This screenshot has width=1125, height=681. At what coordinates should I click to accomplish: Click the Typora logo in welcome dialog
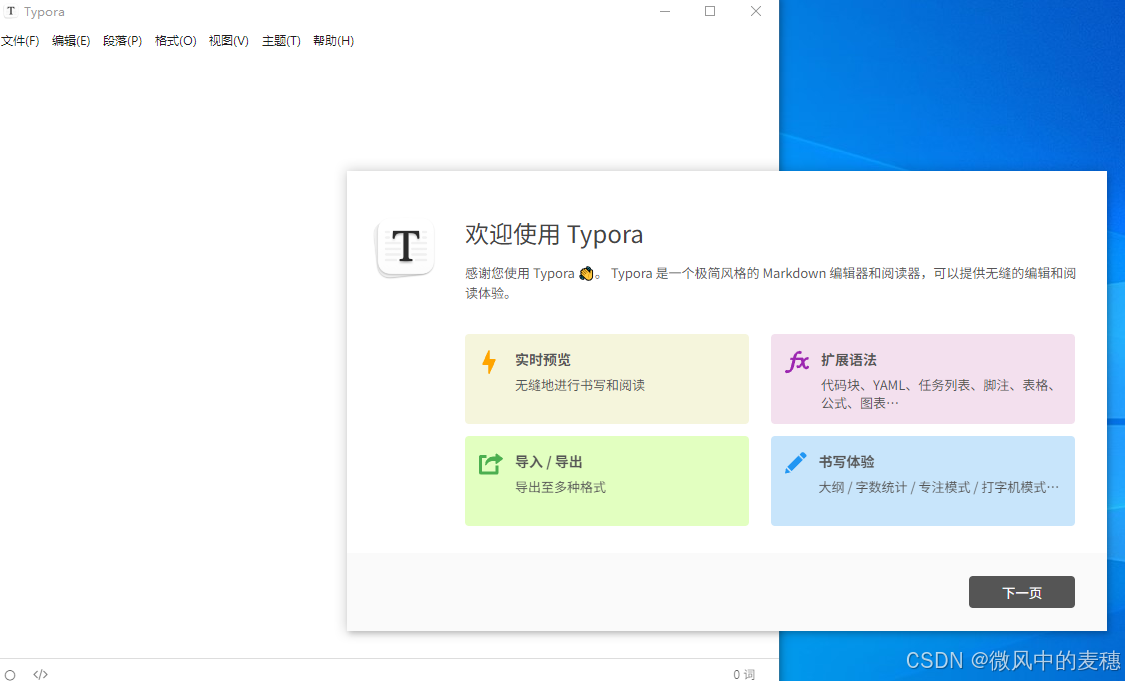[x=405, y=248]
